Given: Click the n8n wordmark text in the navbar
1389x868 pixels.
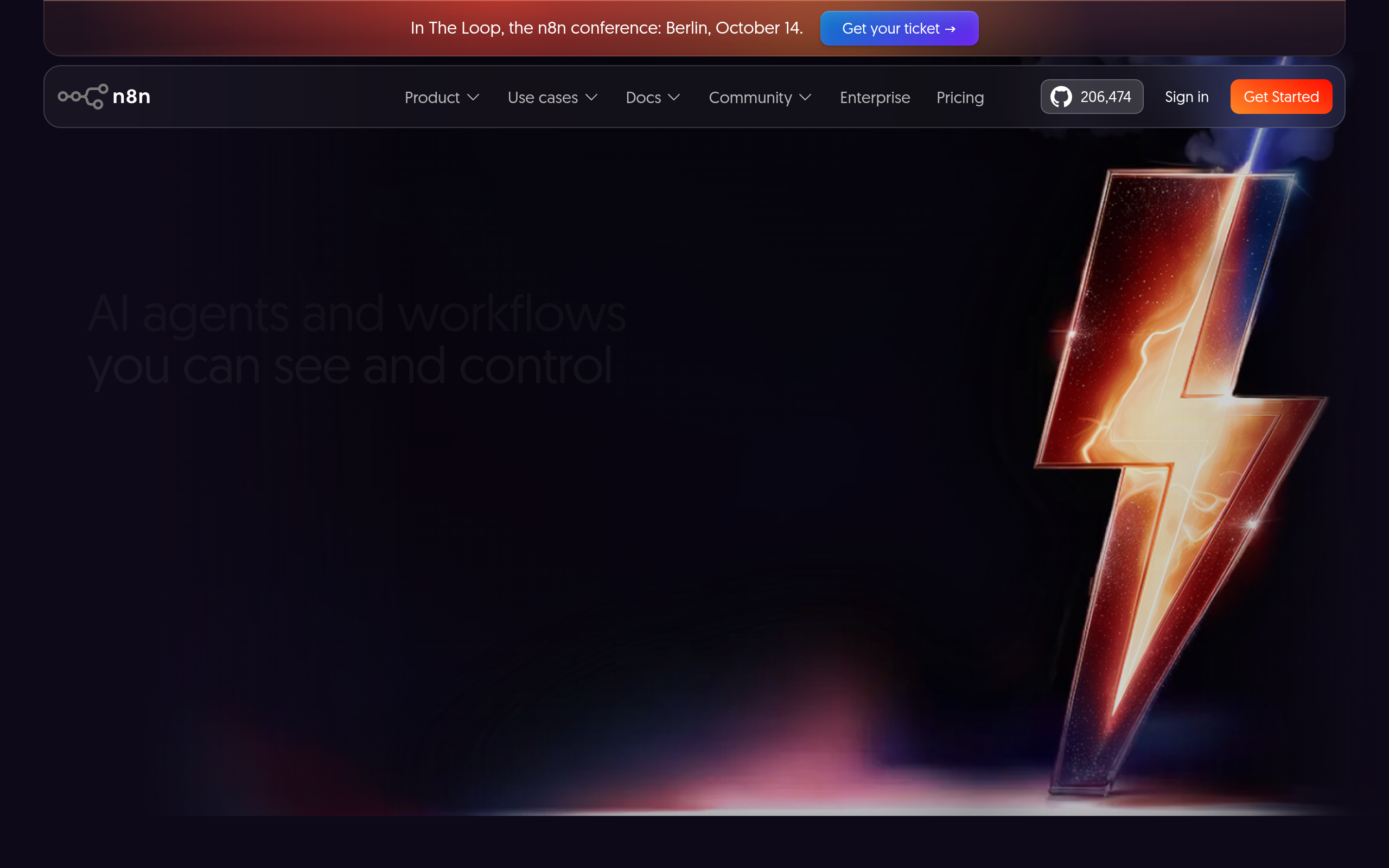Looking at the screenshot, I should (131, 97).
